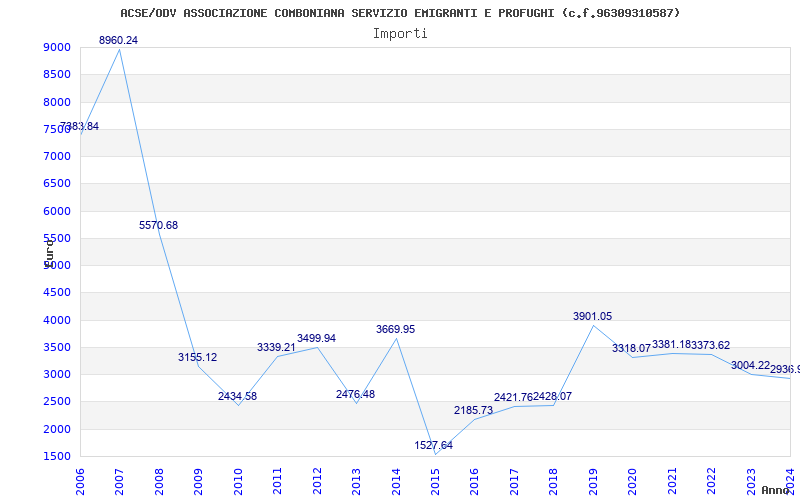Click the 2185.73 data label for 2016
The height and width of the screenshot is (500, 800).
click(473, 411)
